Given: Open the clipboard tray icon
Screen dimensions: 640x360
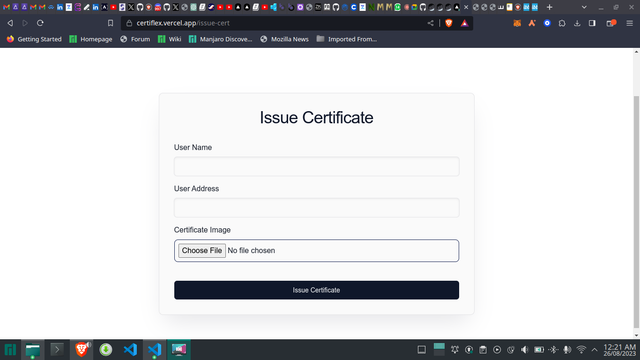Looking at the screenshot, I should (483, 350).
